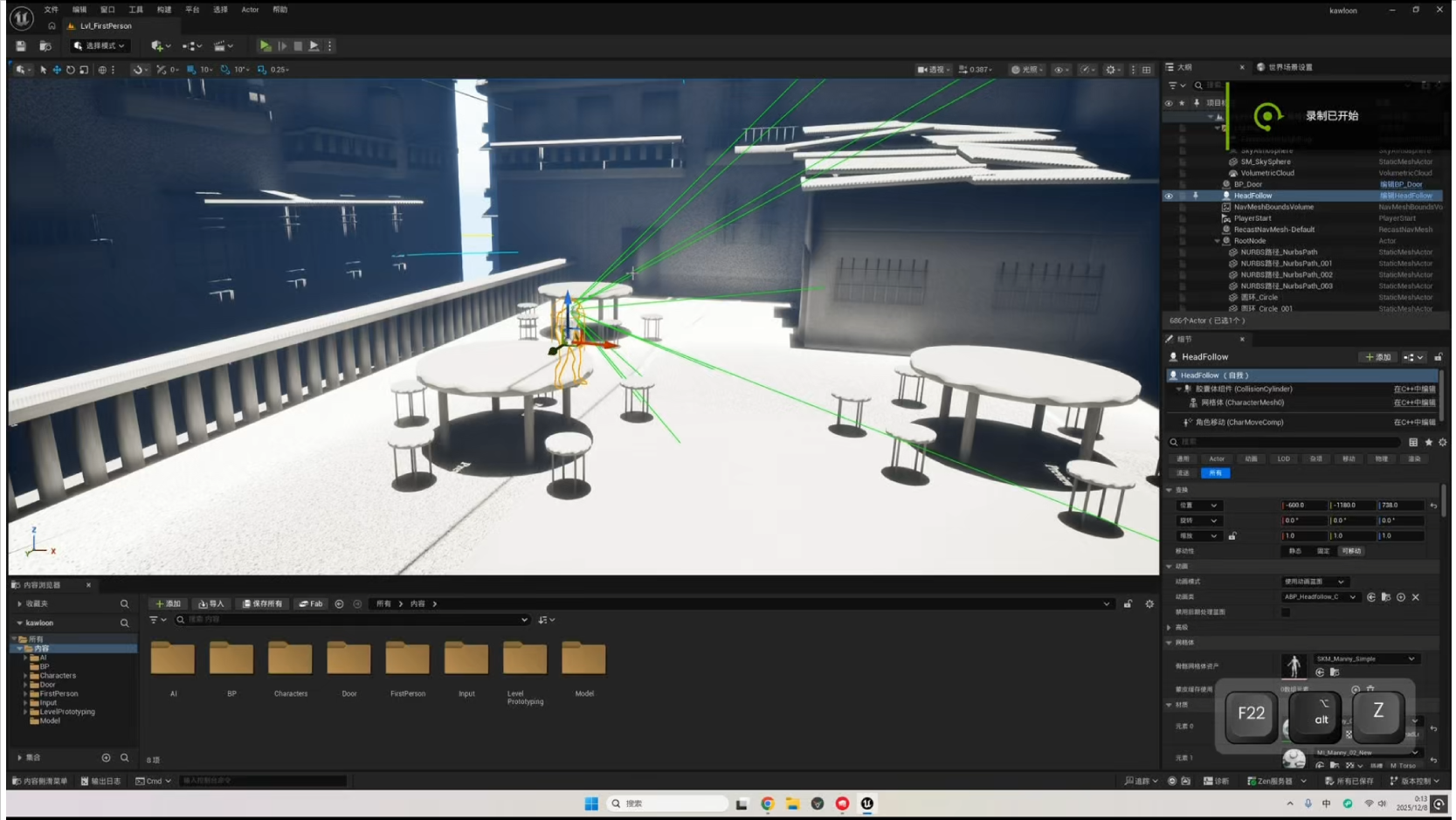The width and height of the screenshot is (1456, 820).
Task: Expand the Characters folder in tree
Action: (x=25, y=676)
